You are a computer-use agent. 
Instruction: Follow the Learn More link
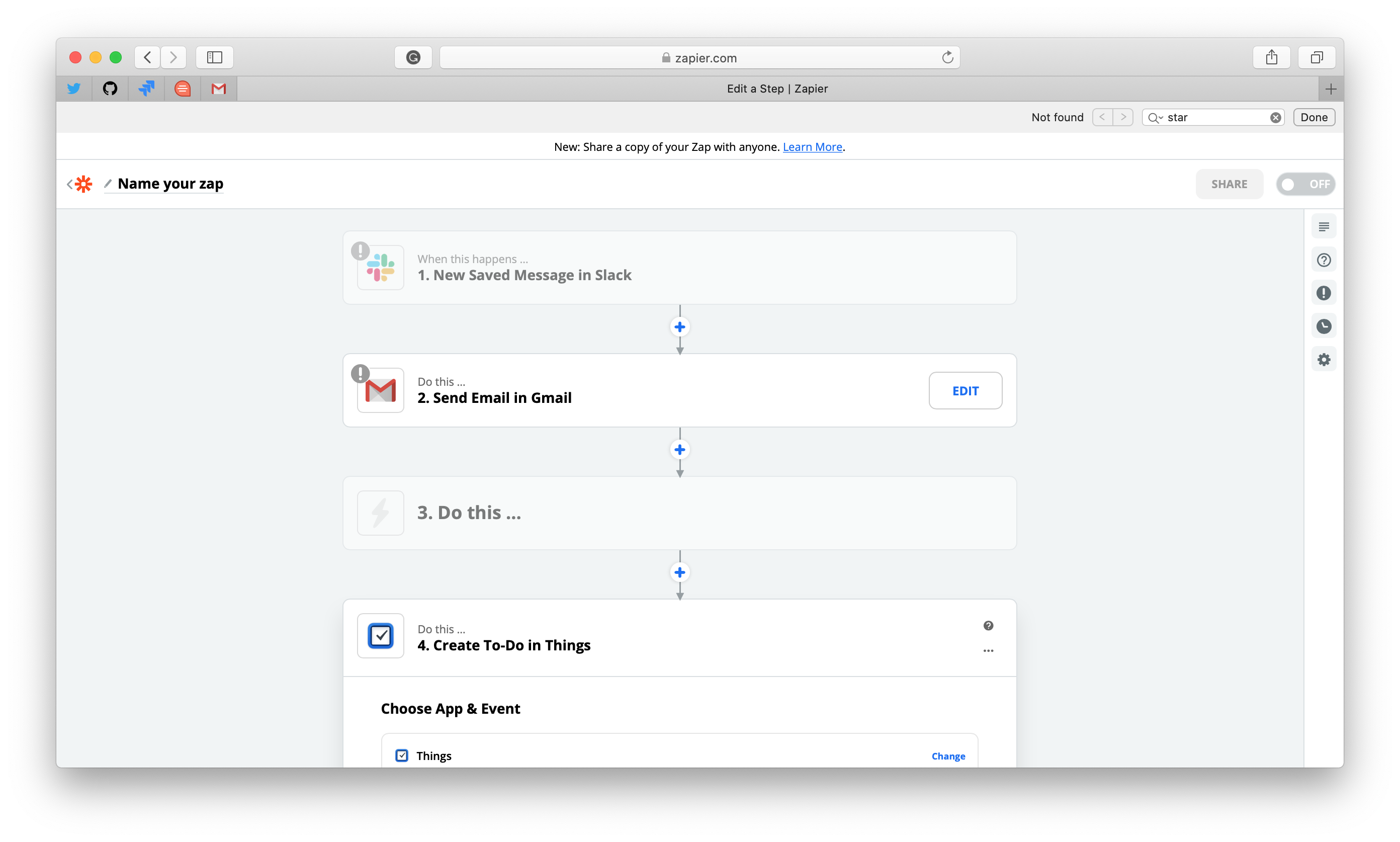coord(812,147)
